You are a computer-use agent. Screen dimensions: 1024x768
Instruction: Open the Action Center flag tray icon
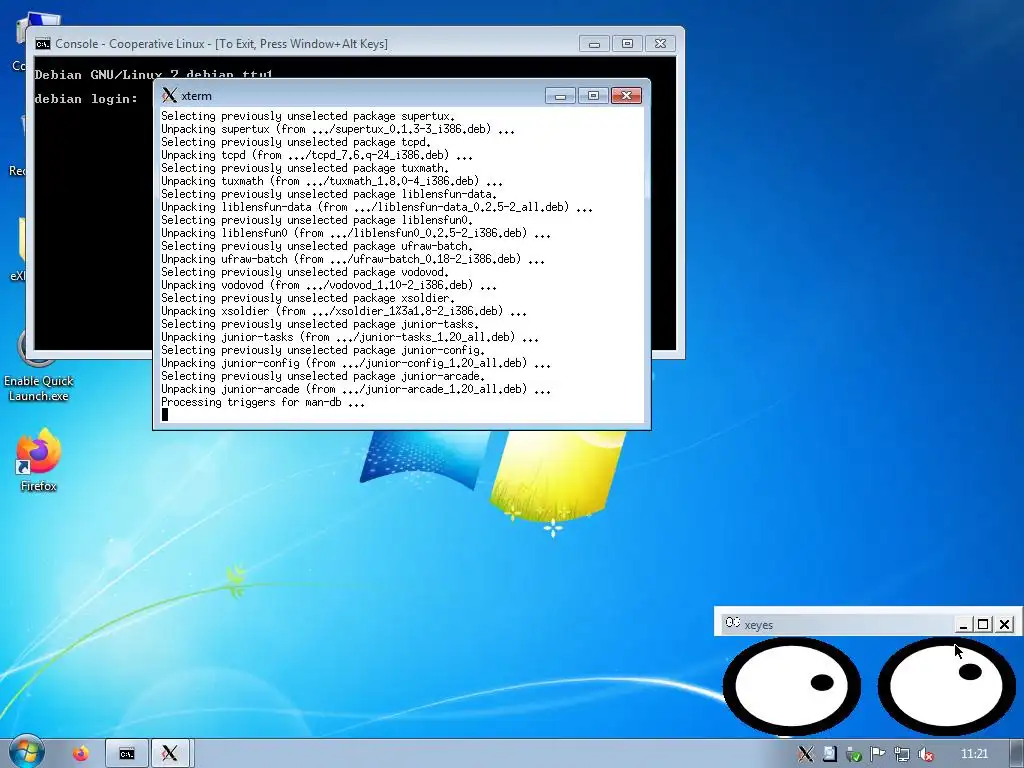pos(878,754)
